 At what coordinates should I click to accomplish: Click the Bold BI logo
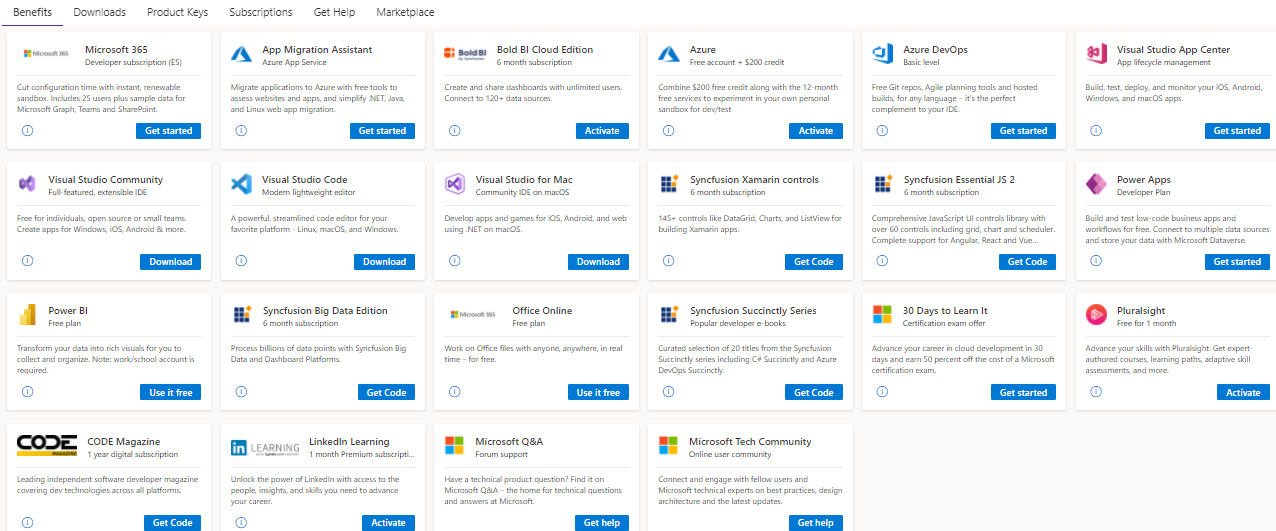tap(465, 53)
